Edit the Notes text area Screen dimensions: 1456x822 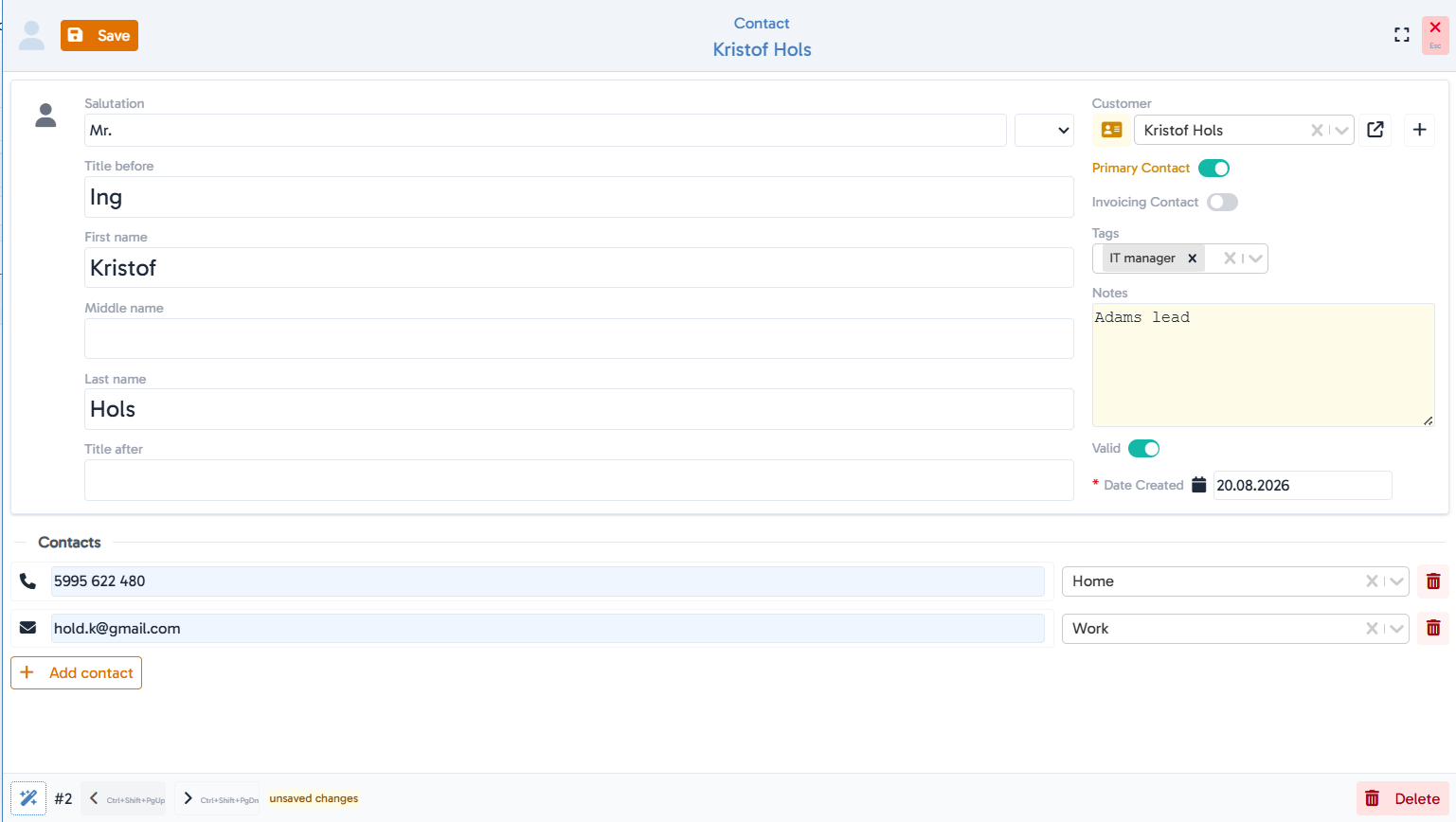coord(1263,365)
